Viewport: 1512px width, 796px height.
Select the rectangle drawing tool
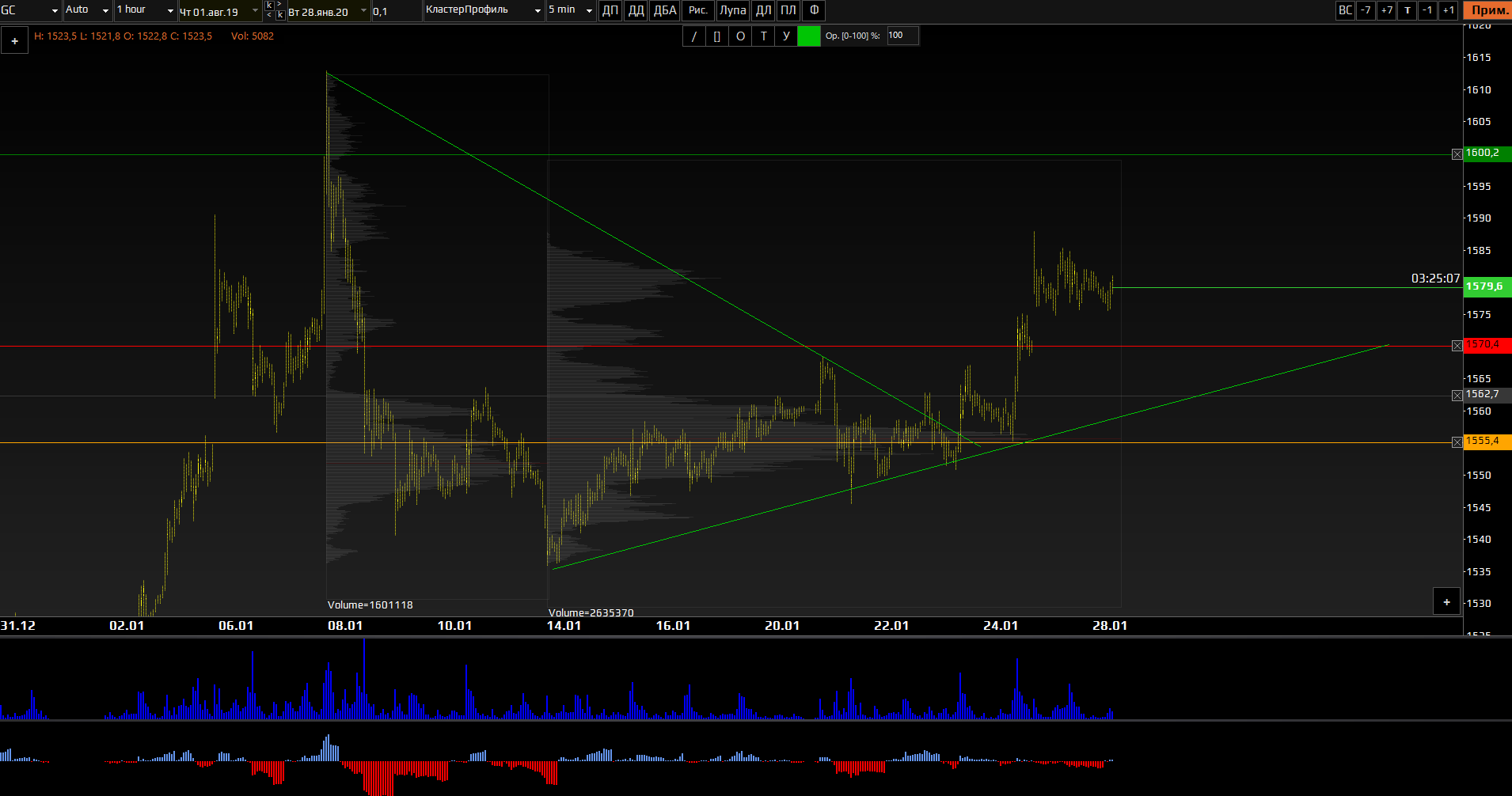point(717,36)
